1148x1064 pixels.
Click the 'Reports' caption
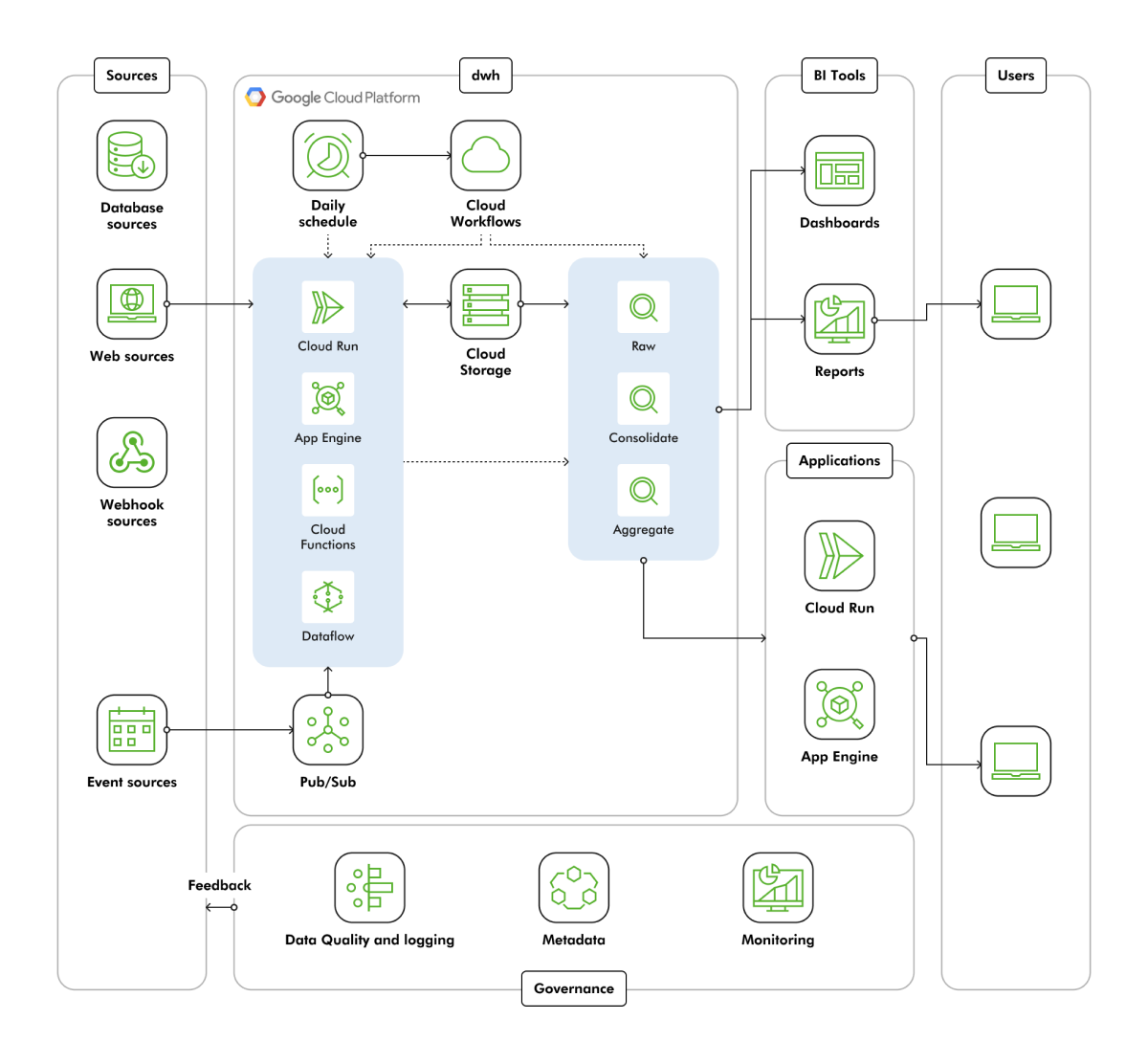(x=840, y=371)
